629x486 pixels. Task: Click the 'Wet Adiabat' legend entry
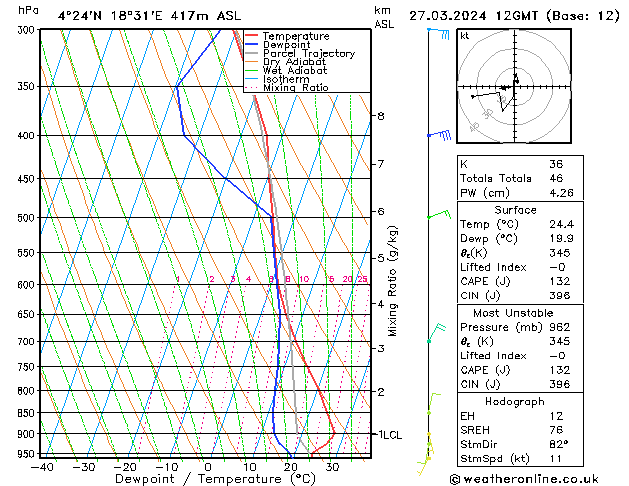[x=295, y=70]
